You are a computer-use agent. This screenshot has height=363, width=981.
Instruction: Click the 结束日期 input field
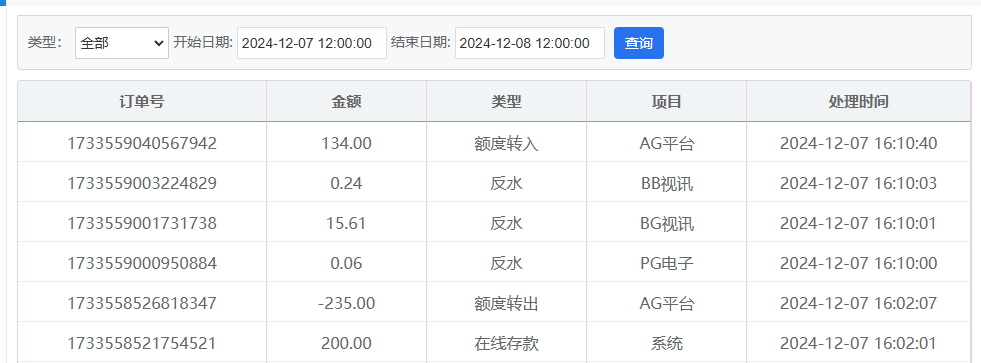[529, 43]
